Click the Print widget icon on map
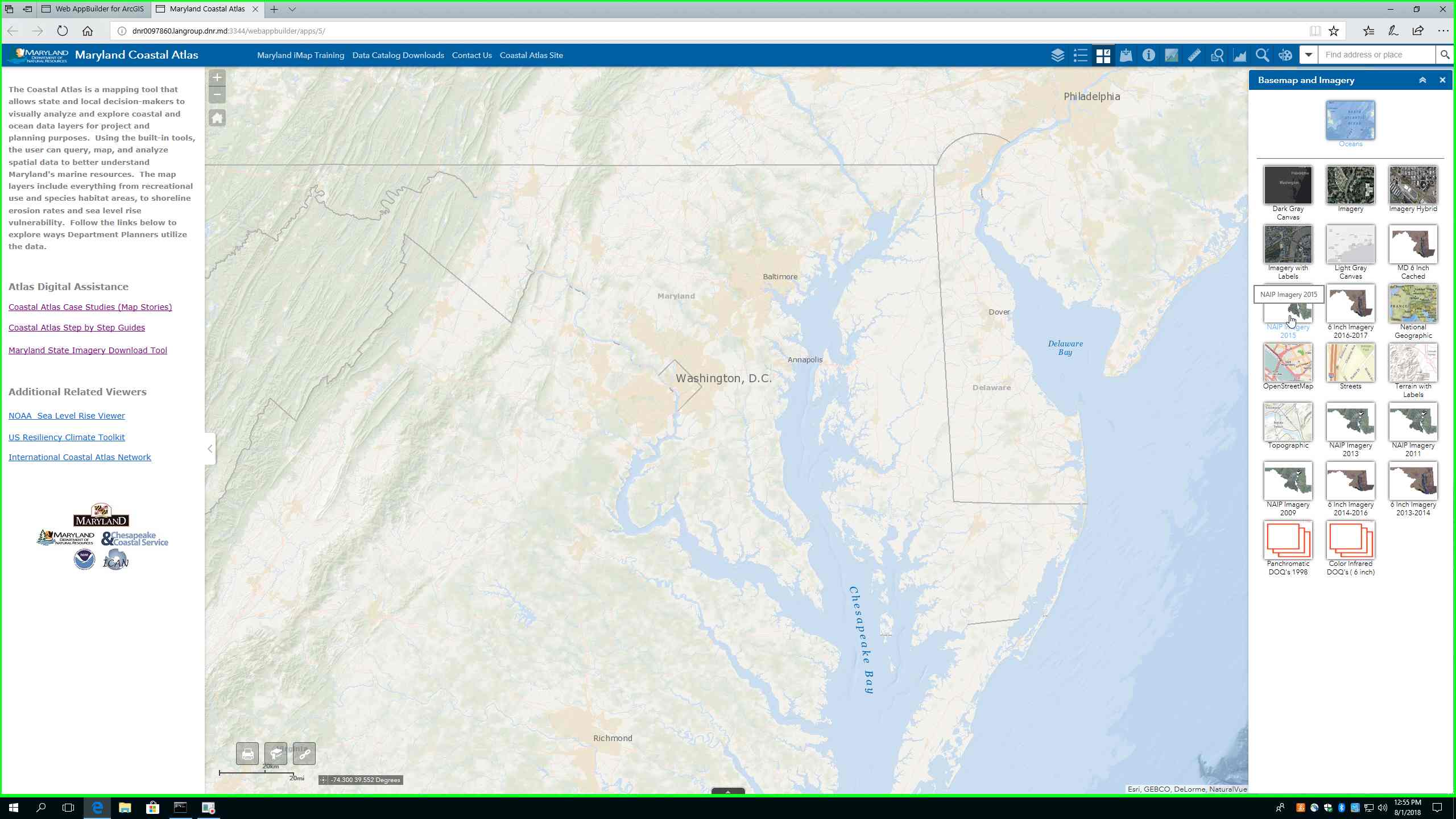This screenshot has width=1456, height=819. pos(247,754)
